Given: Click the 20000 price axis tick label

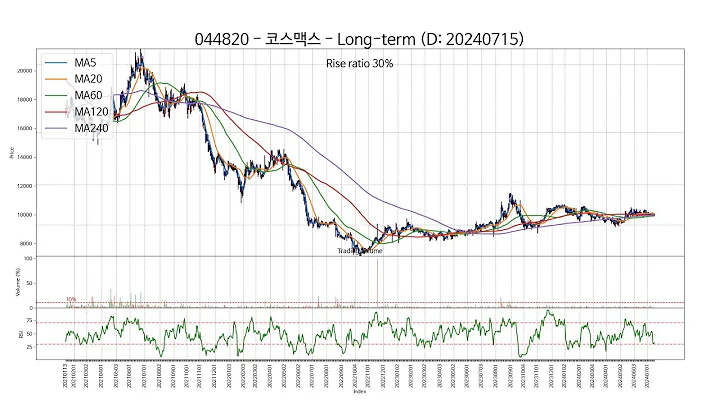Looking at the screenshot, I should 25,71.
